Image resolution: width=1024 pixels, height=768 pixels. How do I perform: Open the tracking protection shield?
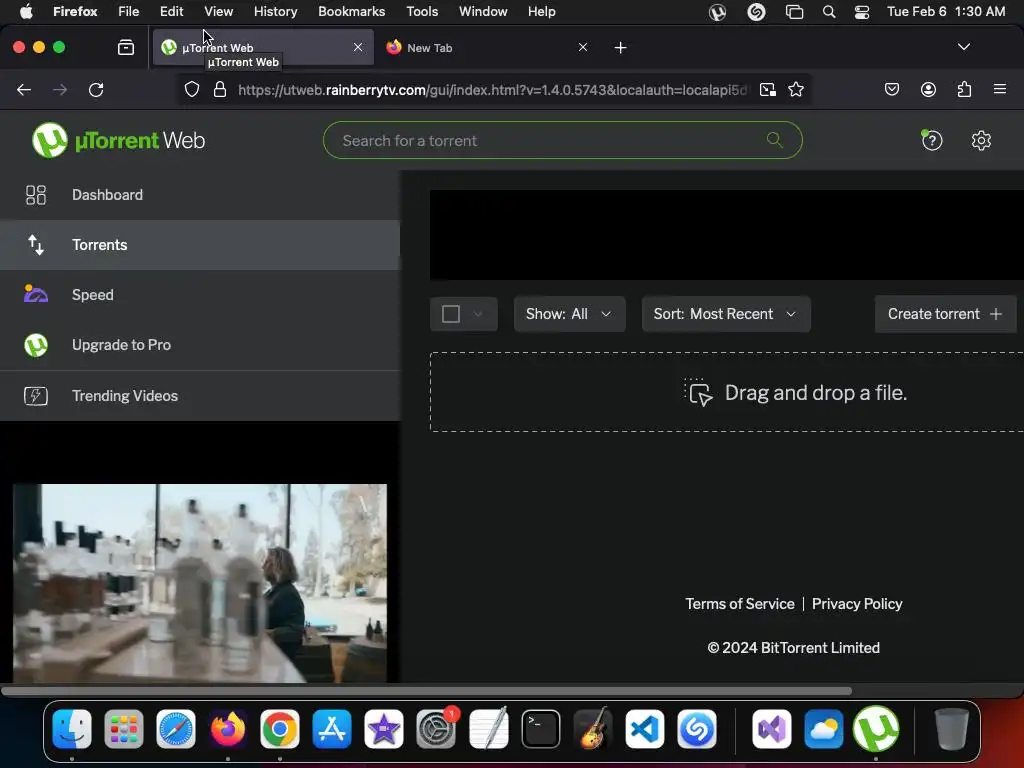[191, 89]
